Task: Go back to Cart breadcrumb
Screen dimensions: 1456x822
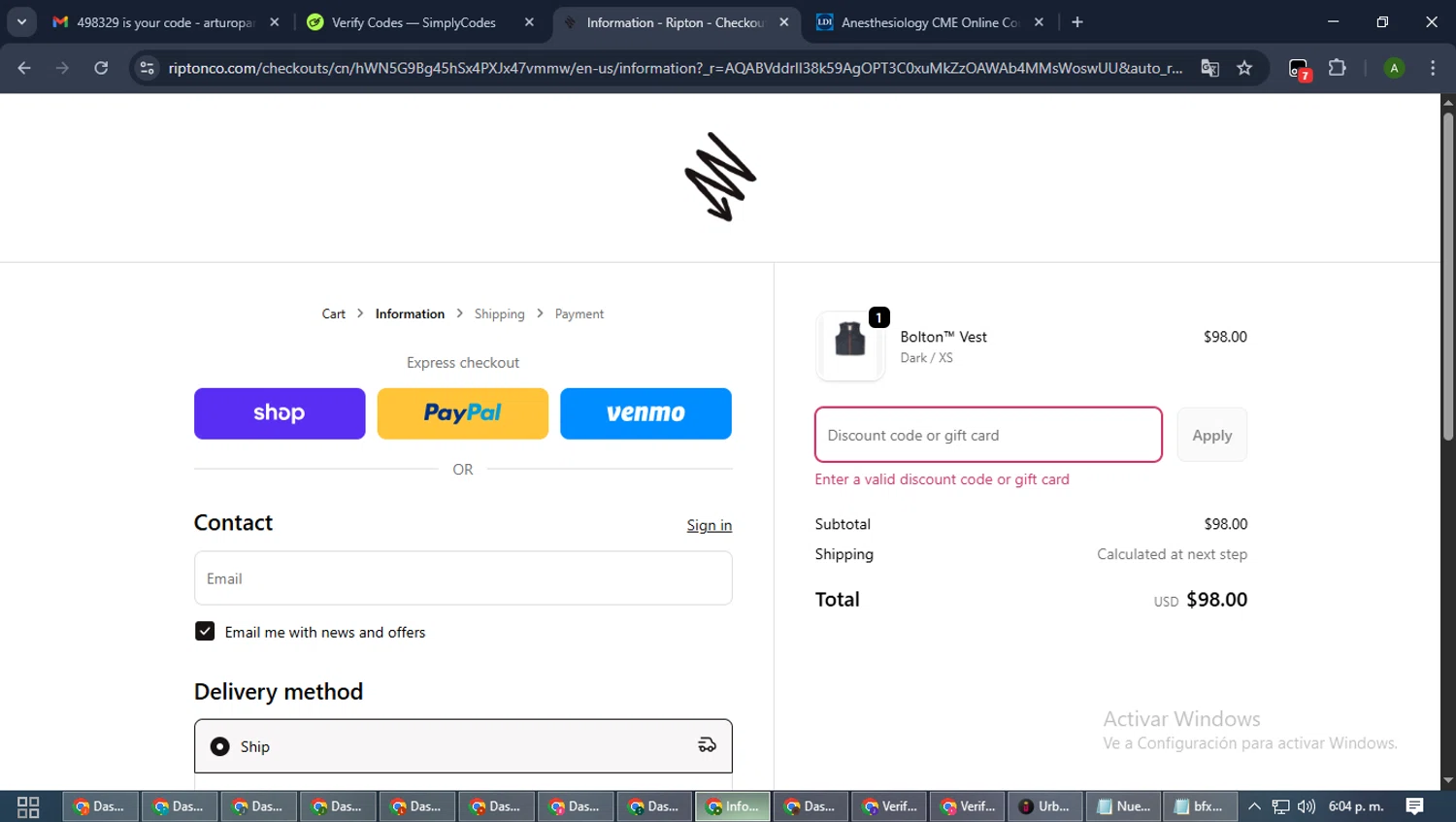Action: (334, 313)
